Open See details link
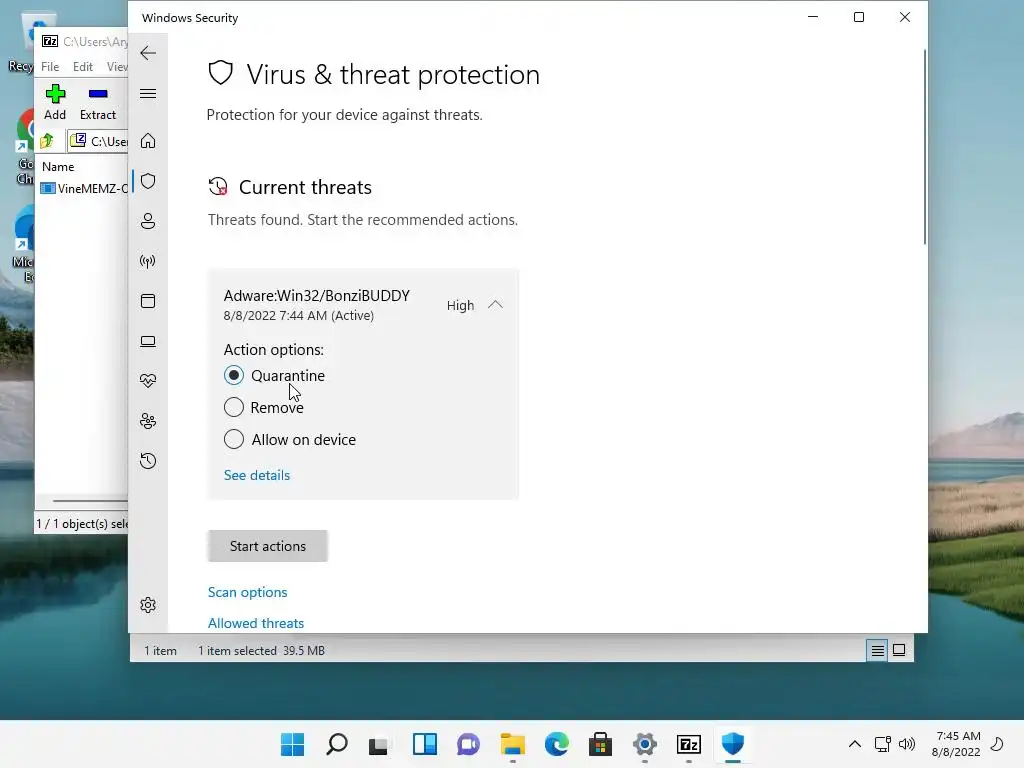This screenshot has height=768, width=1024. click(x=257, y=475)
